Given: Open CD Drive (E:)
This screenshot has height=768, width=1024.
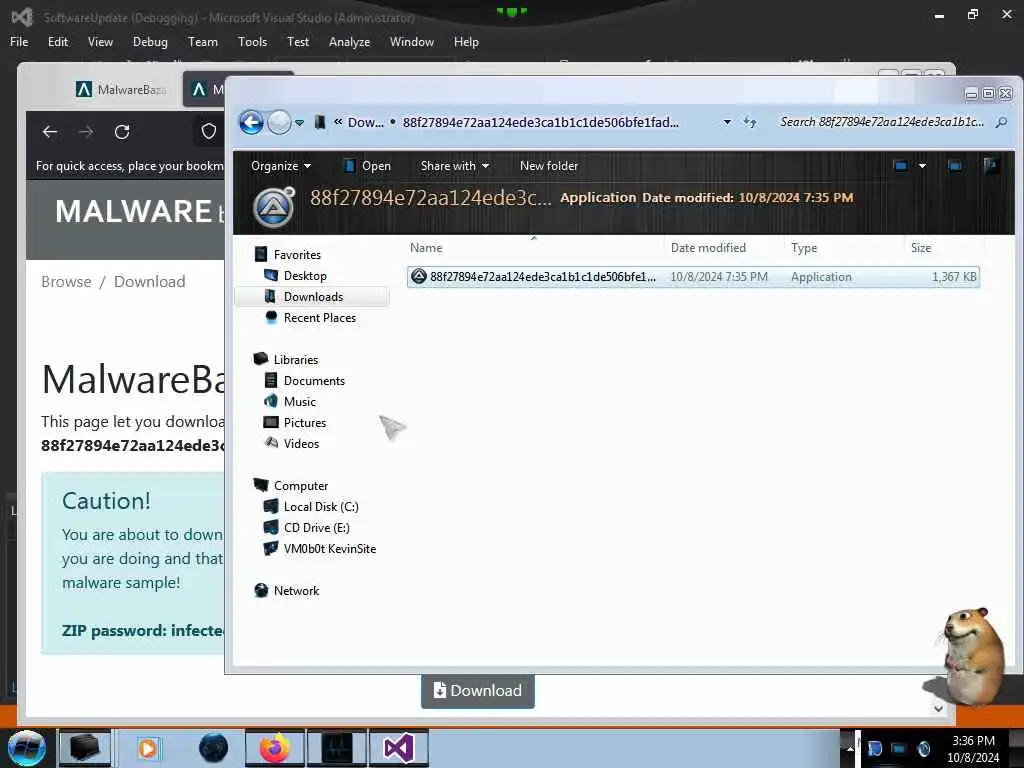Looking at the screenshot, I should (316, 528).
